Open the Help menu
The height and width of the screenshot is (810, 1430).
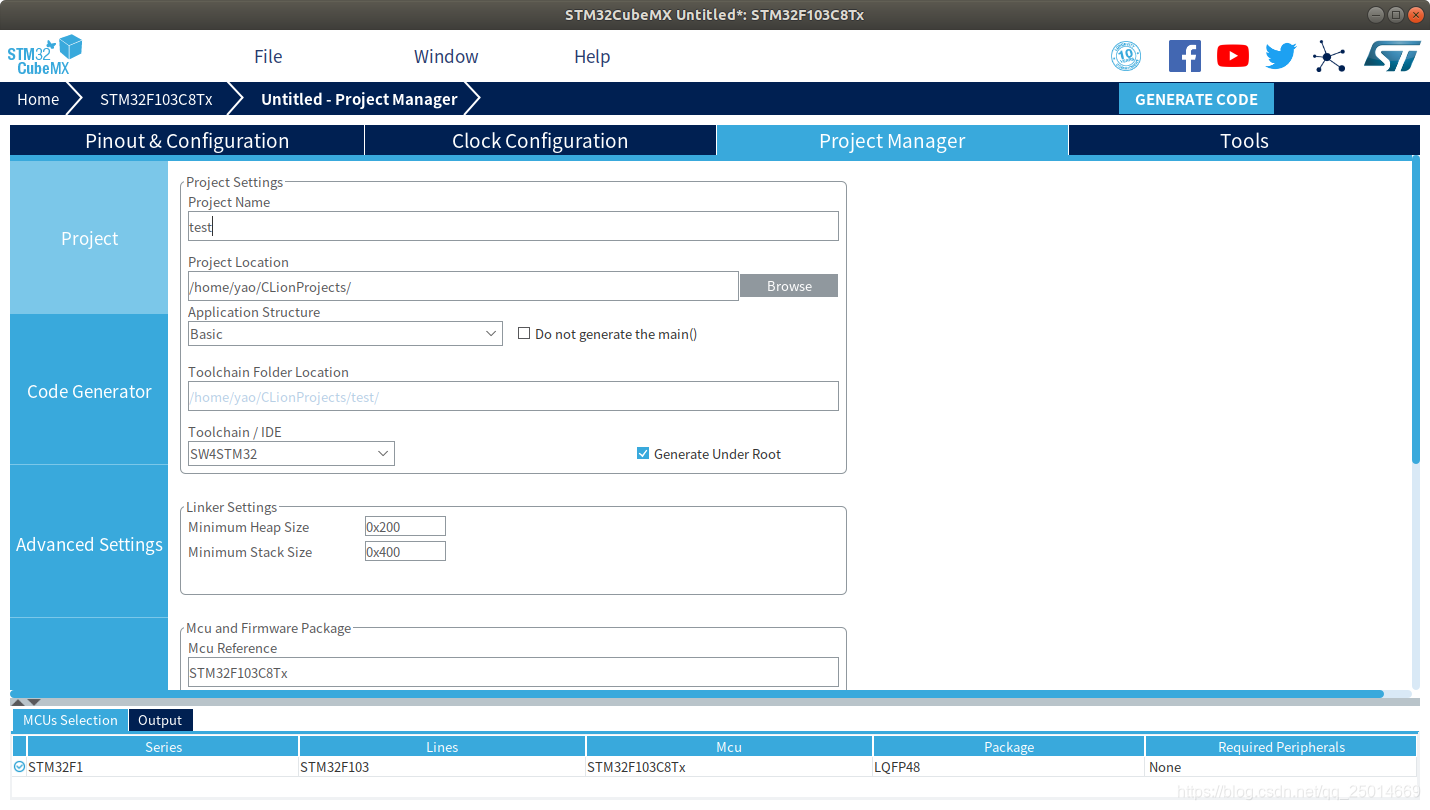click(x=592, y=56)
